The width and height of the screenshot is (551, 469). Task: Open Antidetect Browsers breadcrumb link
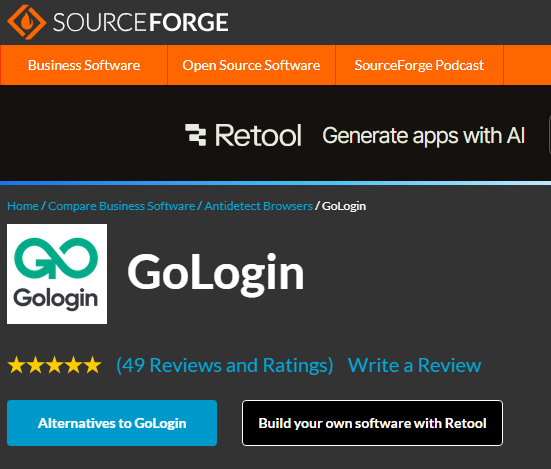[x=259, y=206]
